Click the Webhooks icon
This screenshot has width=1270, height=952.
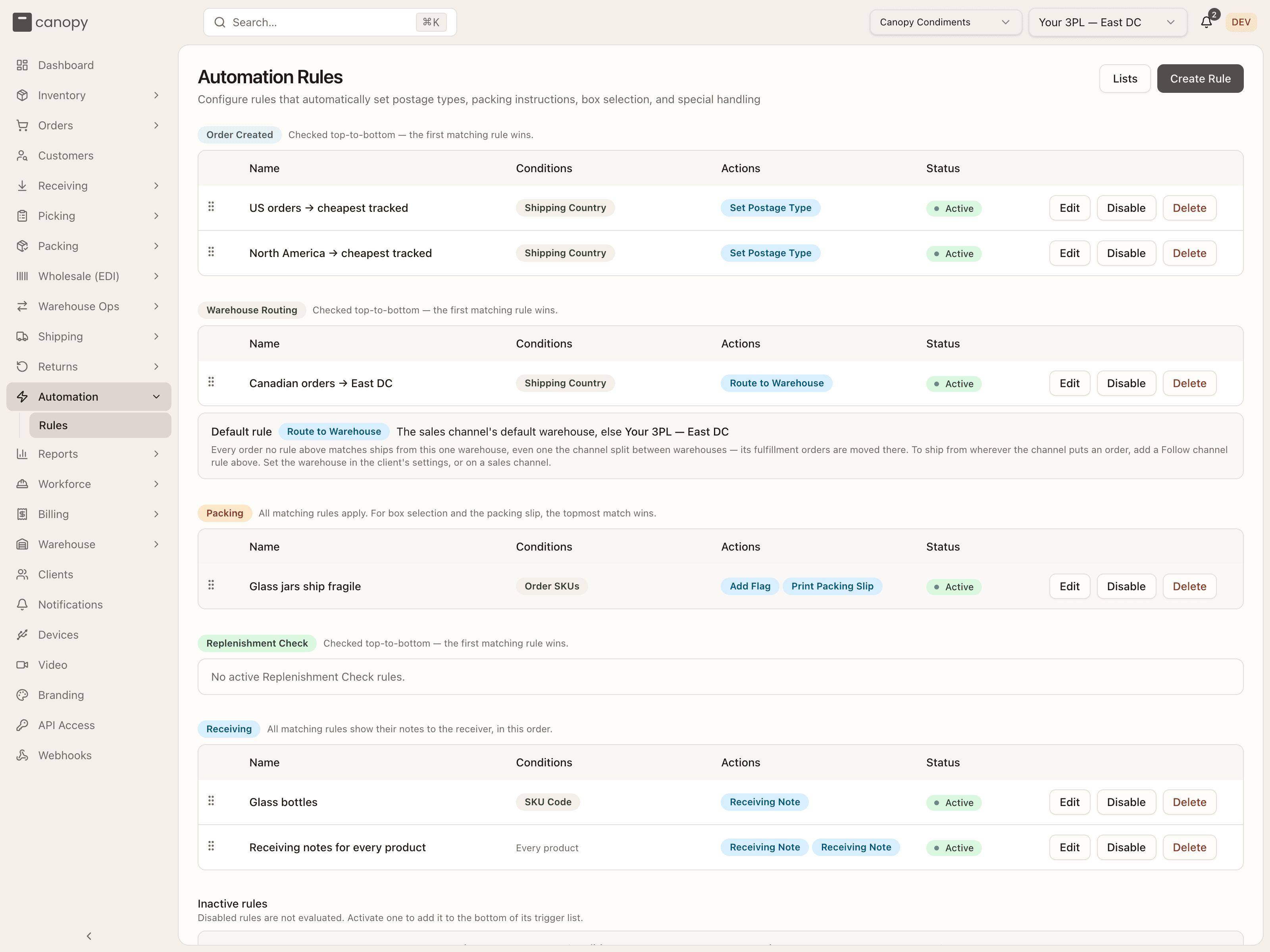click(x=22, y=755)
